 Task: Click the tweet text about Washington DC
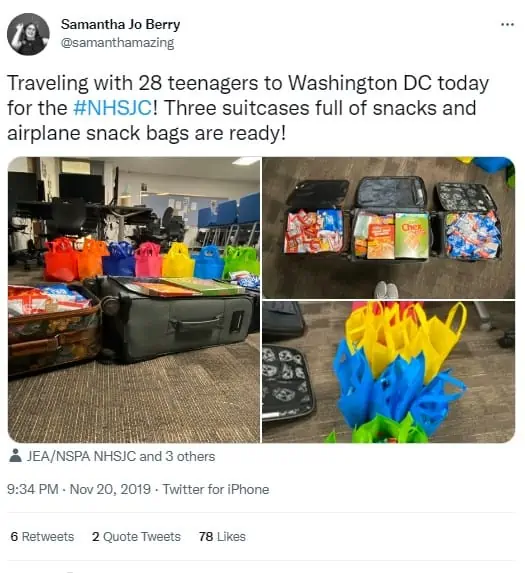(248, 108)
